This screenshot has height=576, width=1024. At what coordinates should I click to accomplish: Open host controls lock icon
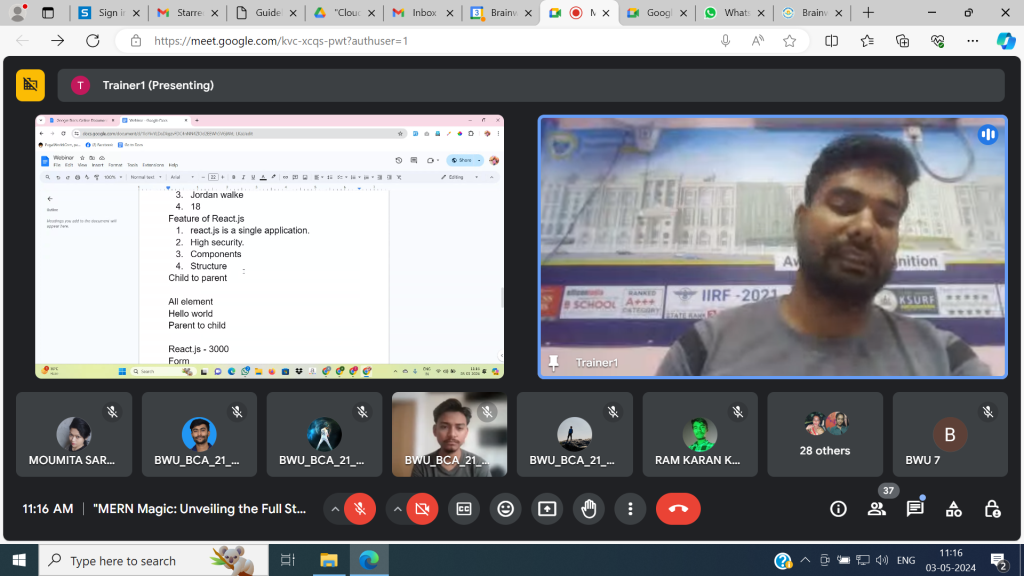pos(991,509)
